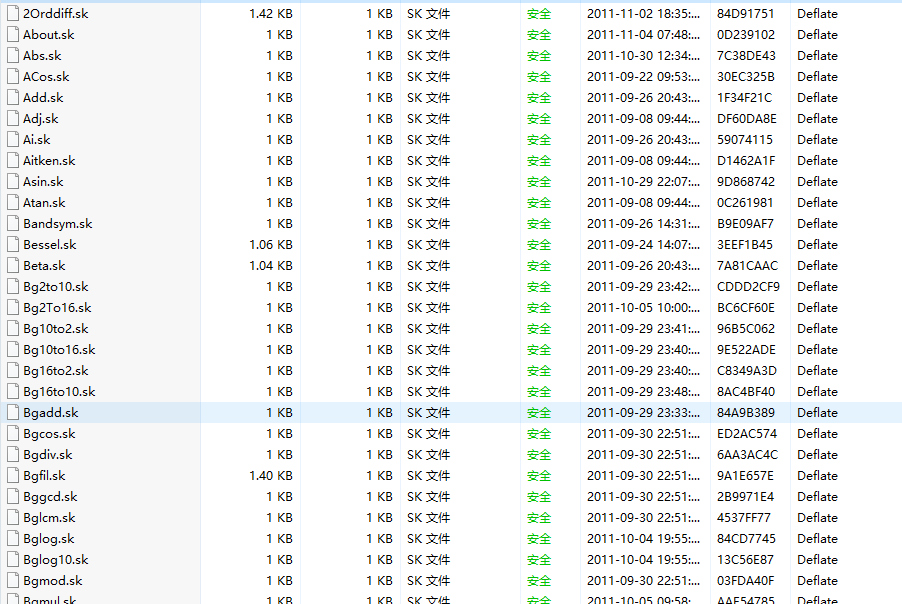Select the 1.06 KB size value

click(271, 244)
